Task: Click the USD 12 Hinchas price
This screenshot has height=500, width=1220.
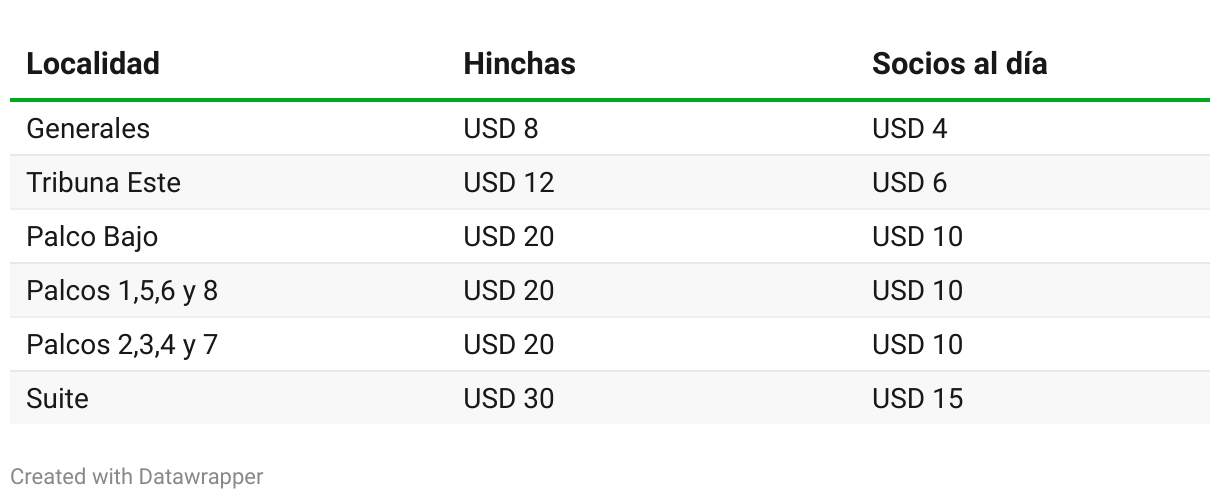Action: coord(508,183)
